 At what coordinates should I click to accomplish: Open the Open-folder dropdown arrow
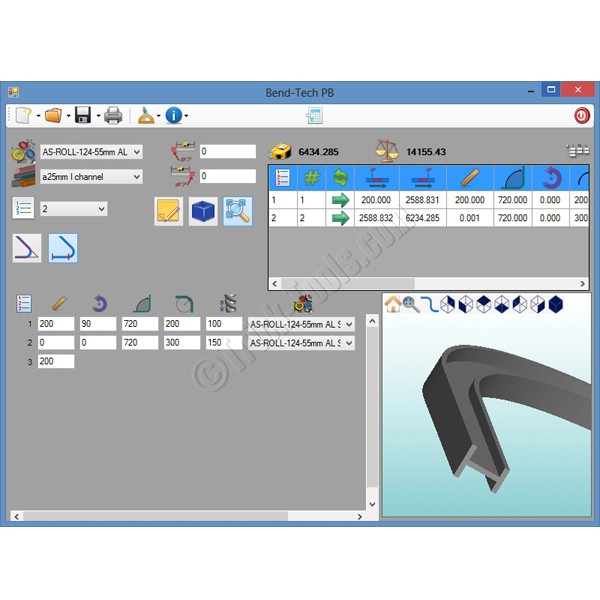(68, 116)
